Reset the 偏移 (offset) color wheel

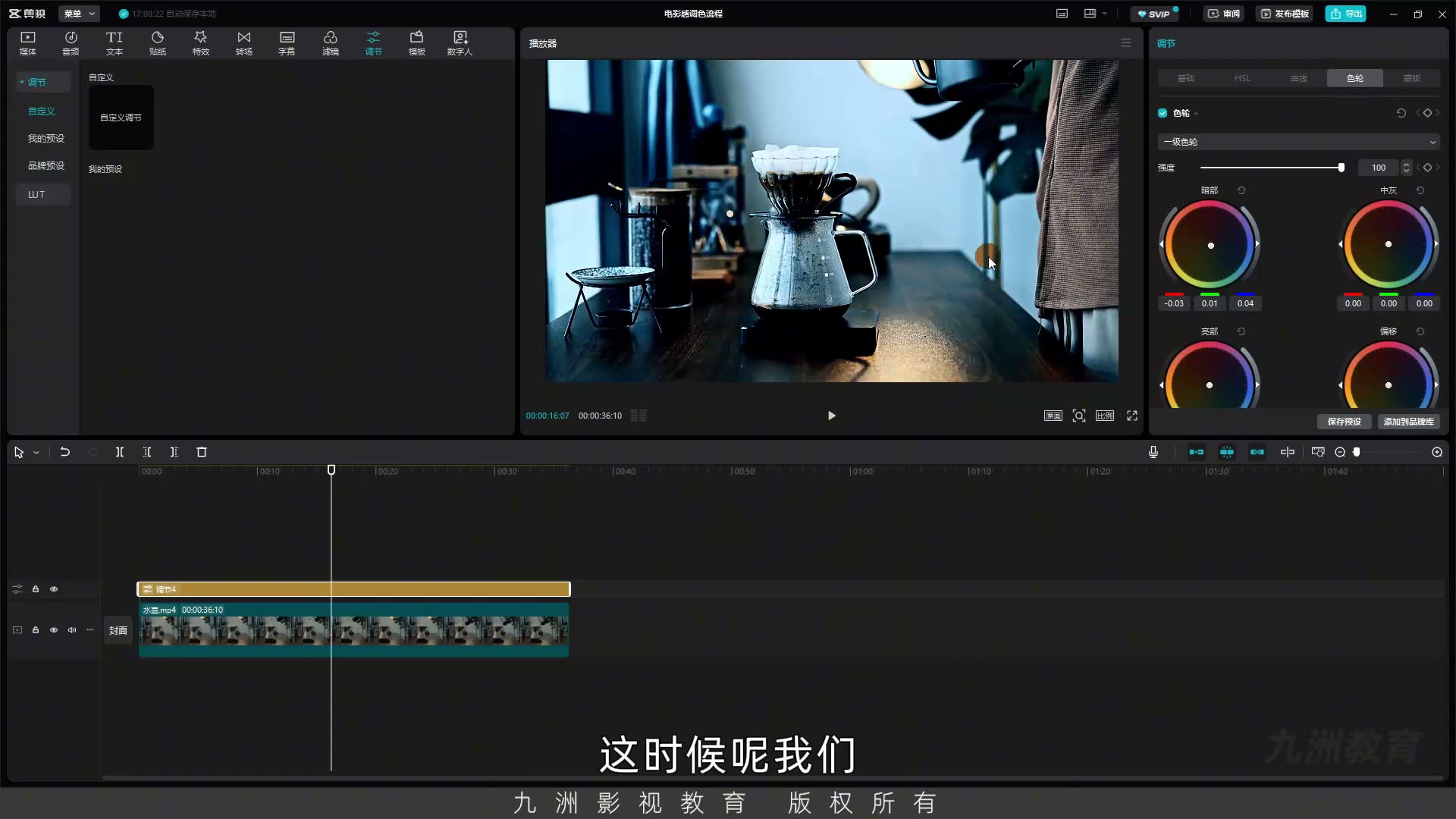1420,331
